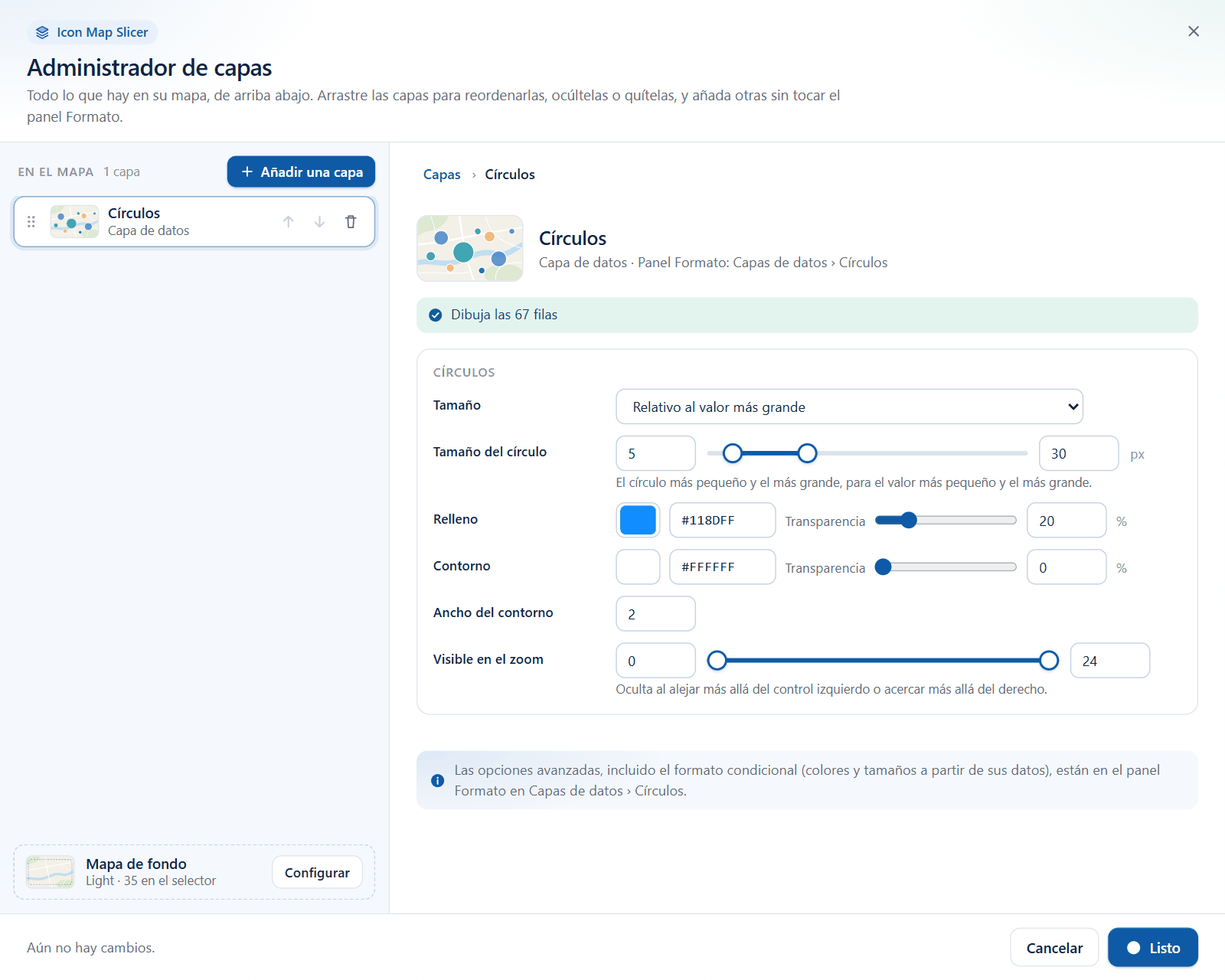Viewport: 1225px width, 980px height.
Task: Click Añadir una capa button
Action: pos(301,171)
